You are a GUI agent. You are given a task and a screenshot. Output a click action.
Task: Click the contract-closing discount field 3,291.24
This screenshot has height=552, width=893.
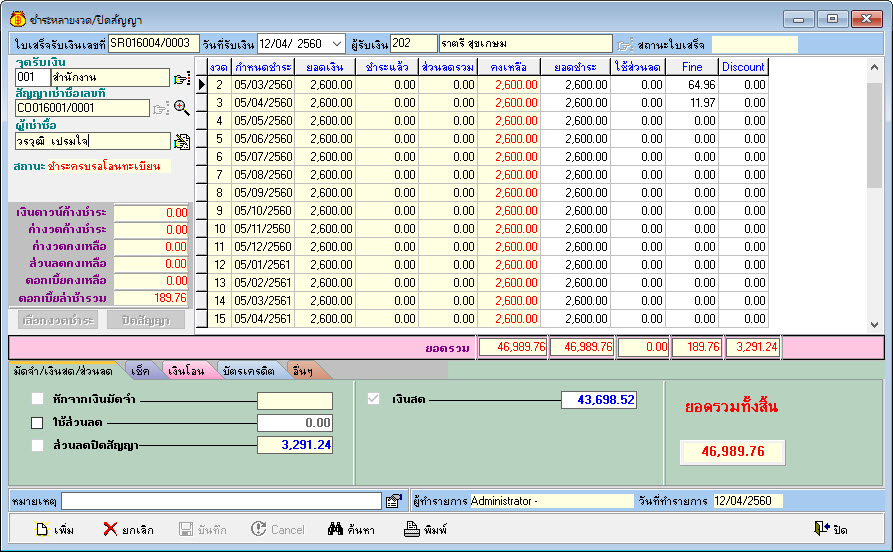pos(294,445)
